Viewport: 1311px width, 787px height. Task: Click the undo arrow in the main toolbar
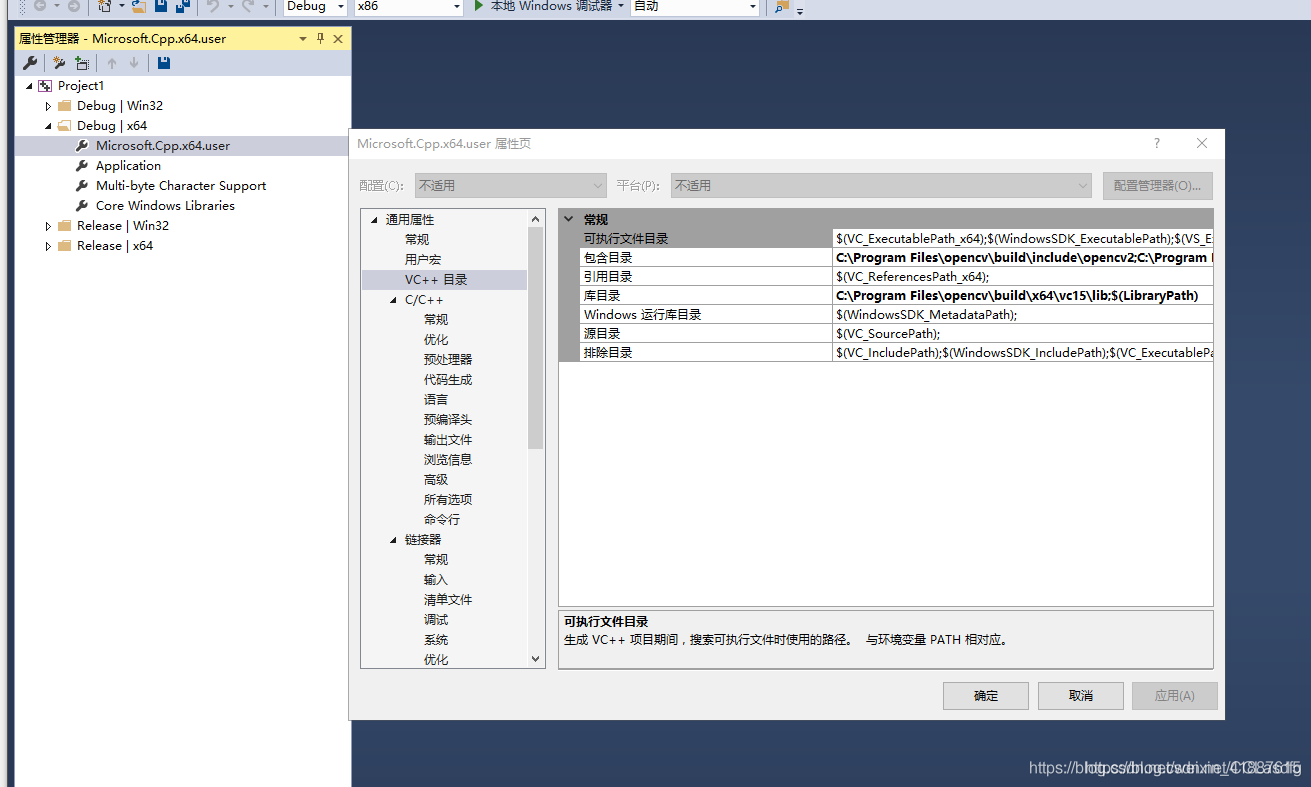pyautogui.click(x=212, y=6)
